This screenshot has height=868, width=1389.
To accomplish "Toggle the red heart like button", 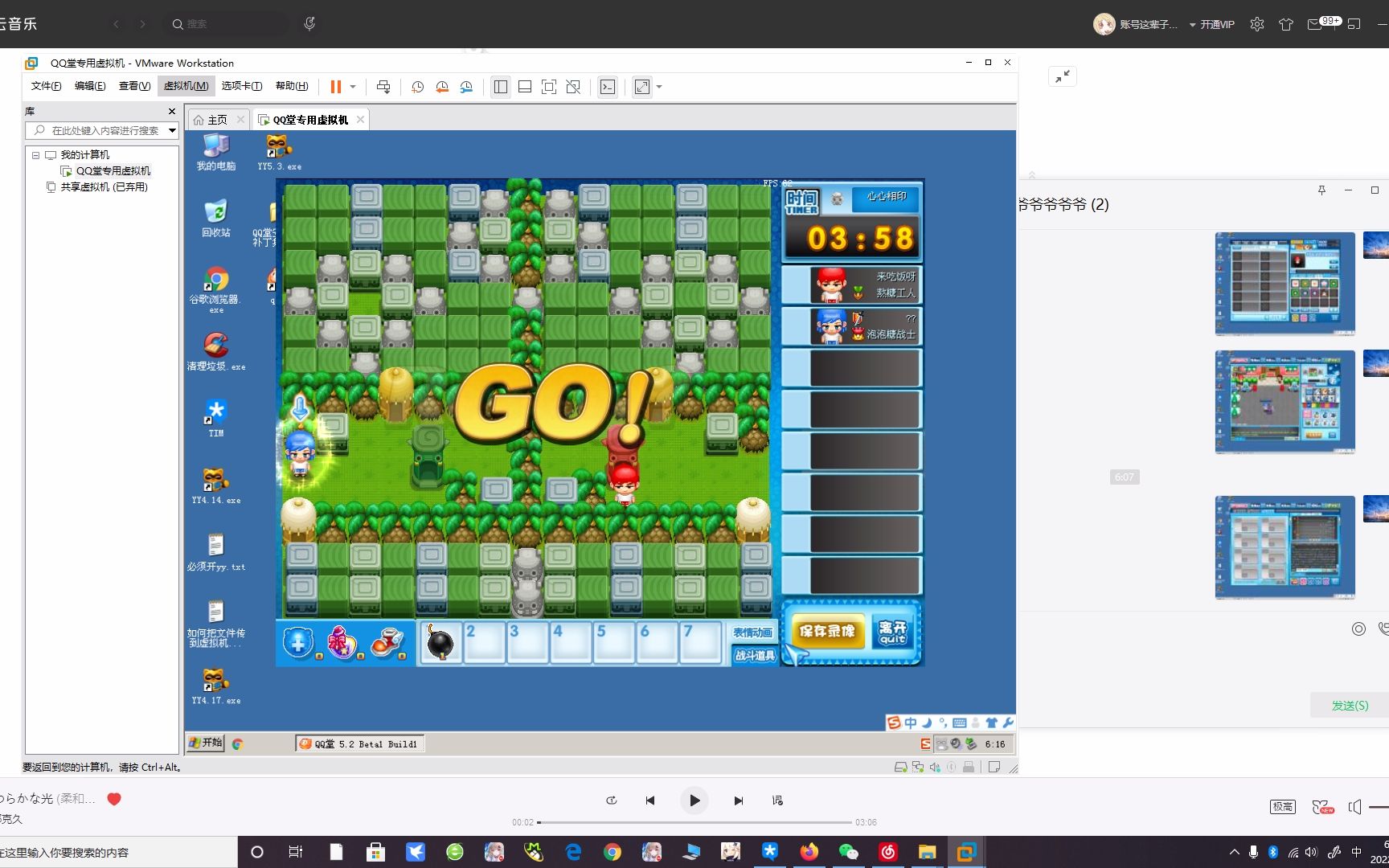I will pyautogui.click(x=114, y=799).
